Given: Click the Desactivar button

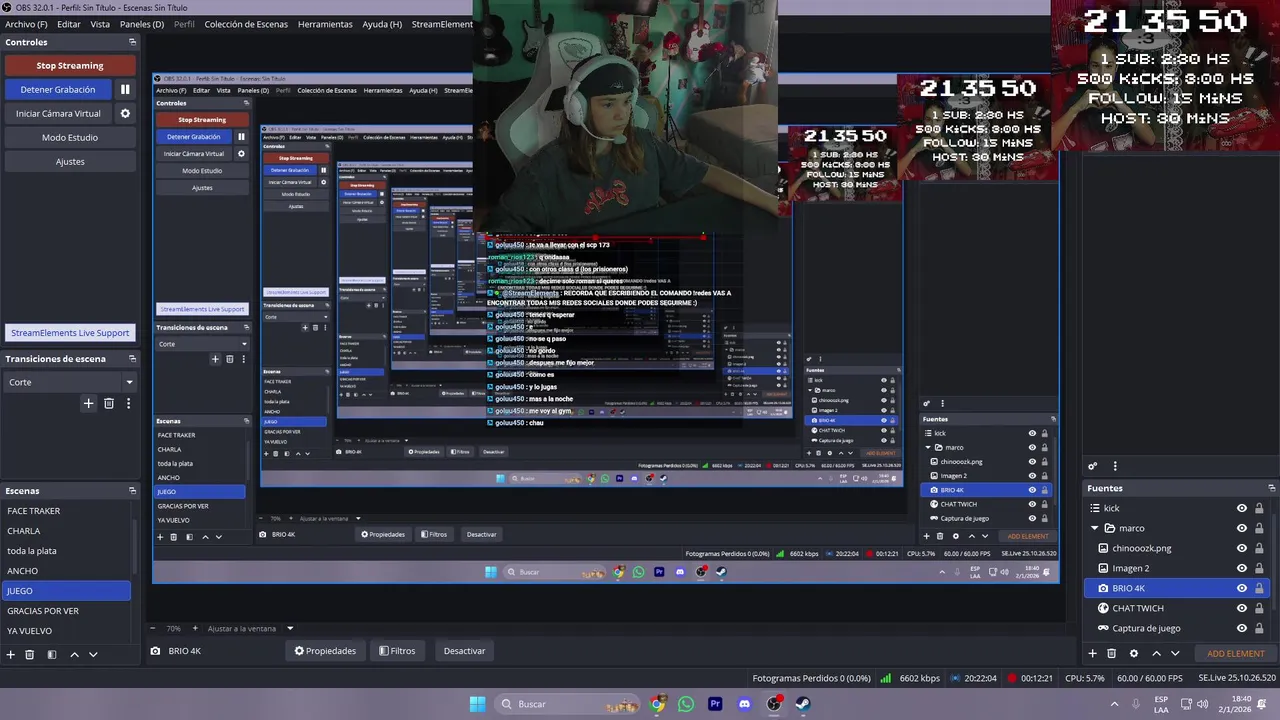Looking at the screenshot, I should tap(464, 651).
